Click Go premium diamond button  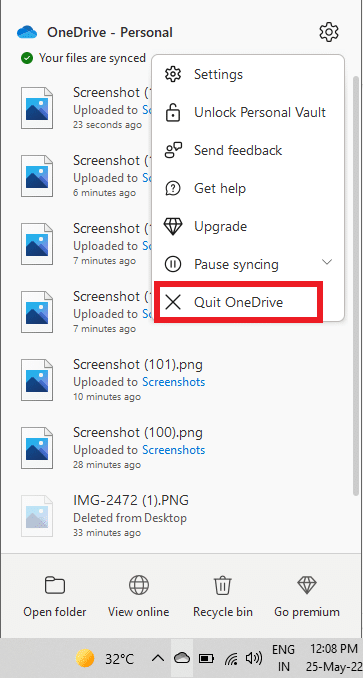[x=307, y=597]
